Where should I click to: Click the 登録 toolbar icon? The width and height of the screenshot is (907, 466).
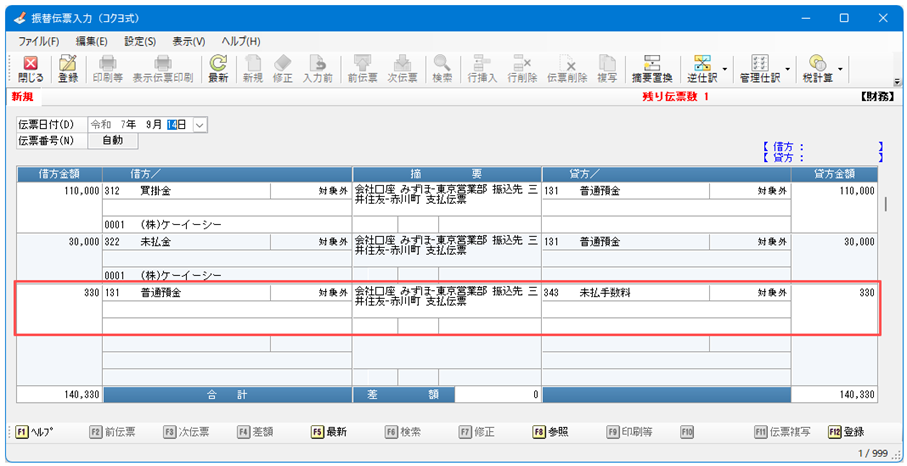[68, 68]
